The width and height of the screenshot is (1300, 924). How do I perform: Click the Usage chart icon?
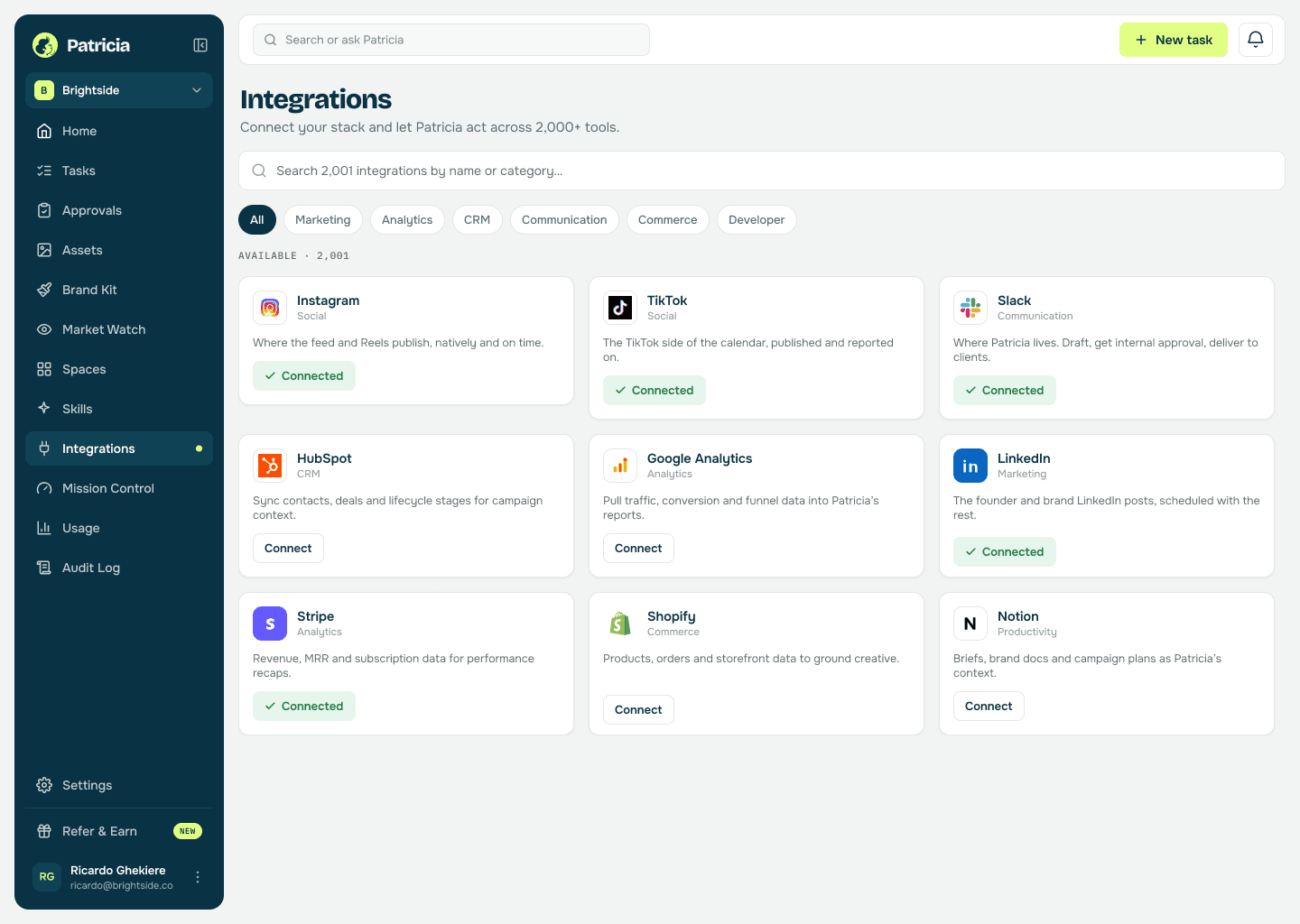click(x=44, y=528)
